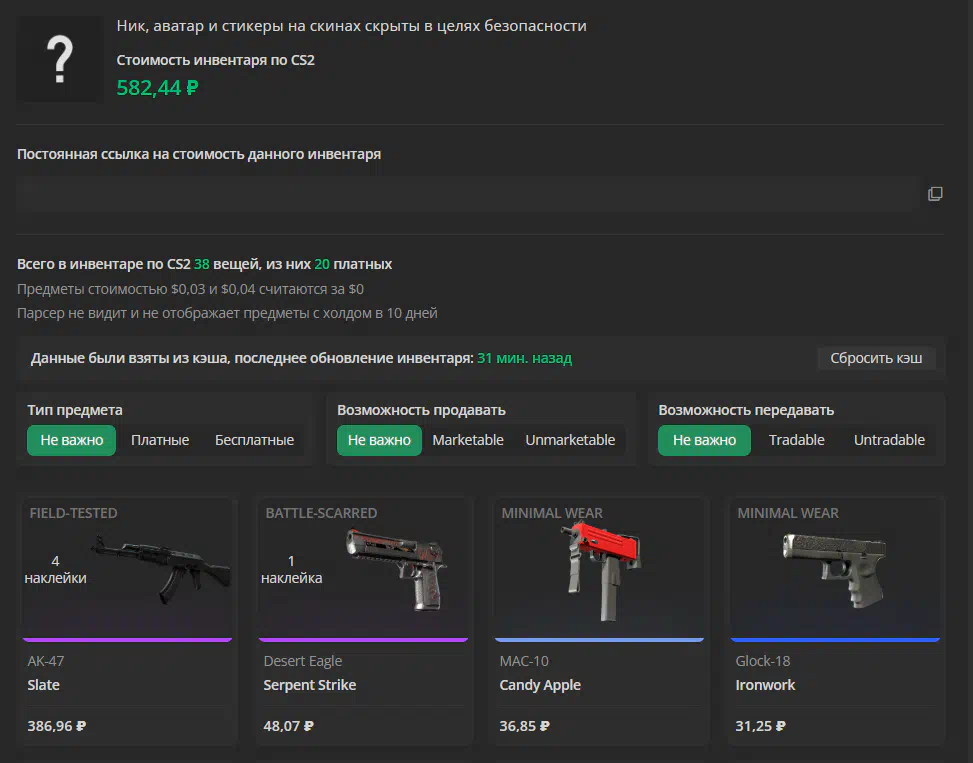This screenshot has height=763, width=973.
Task: Click the MAC-10 weapon name
Action: pos(524,661)
